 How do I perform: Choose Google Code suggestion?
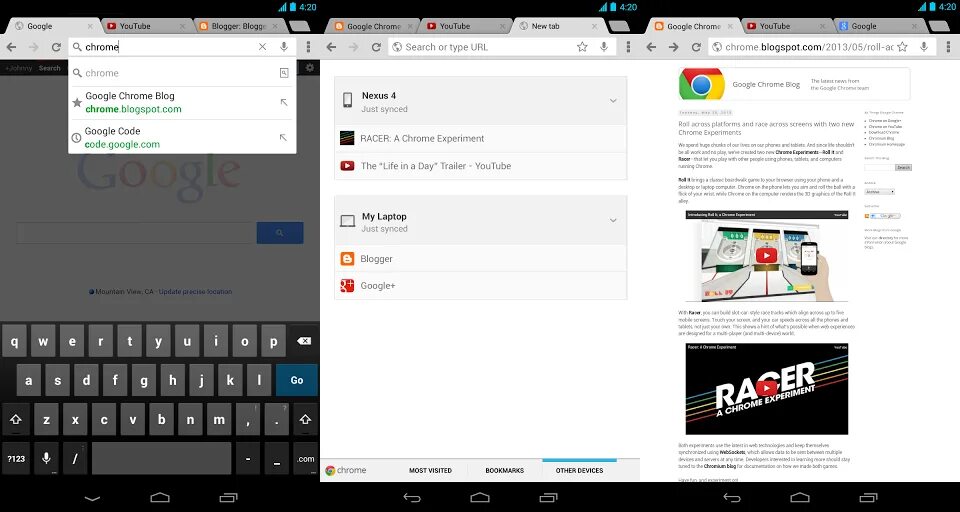(x=182, y=137)
